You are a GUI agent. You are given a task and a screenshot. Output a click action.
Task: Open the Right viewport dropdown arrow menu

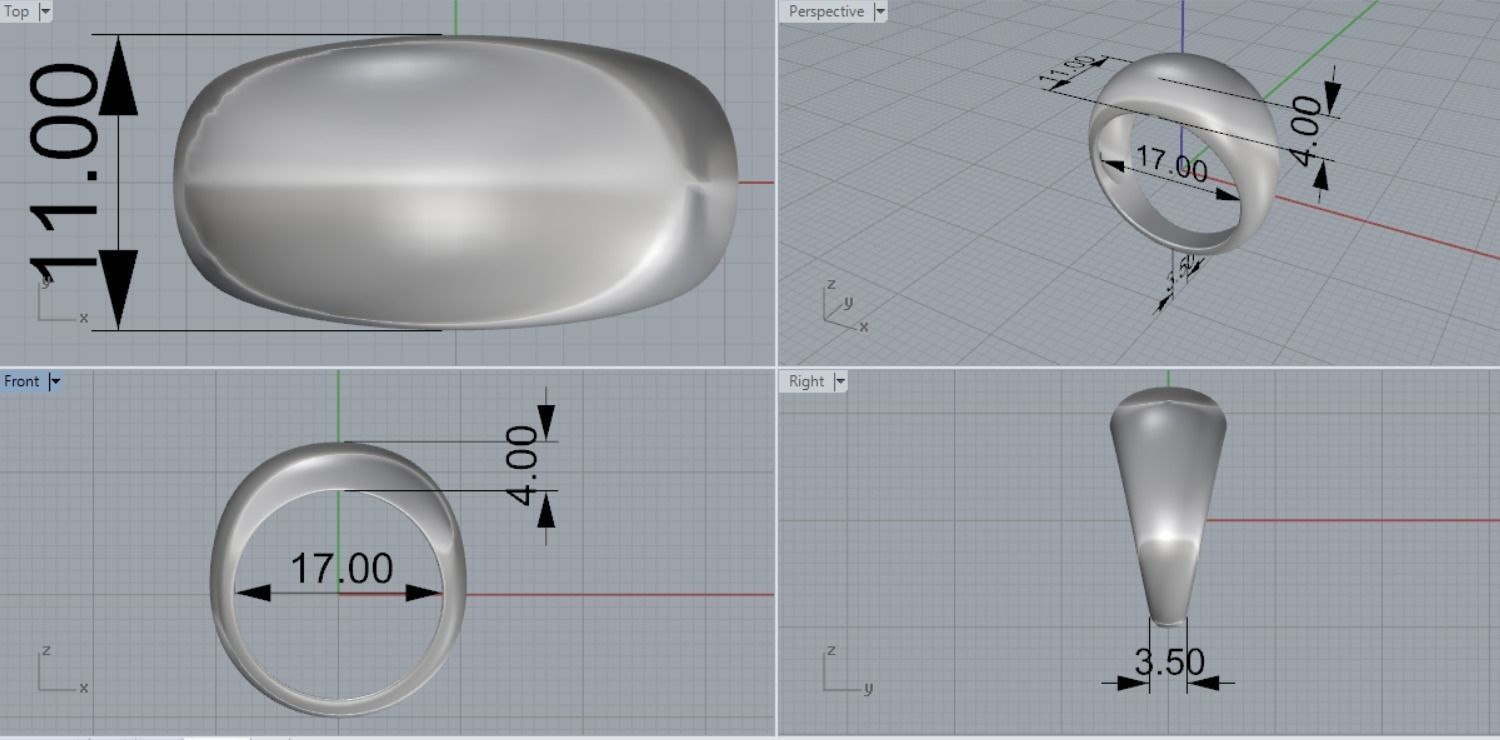pyautogui.click(x=840, y=381)
